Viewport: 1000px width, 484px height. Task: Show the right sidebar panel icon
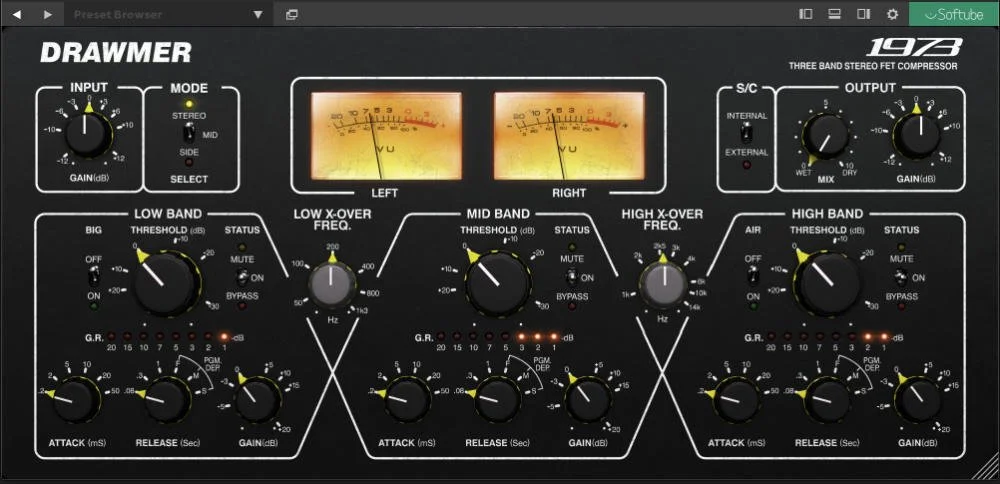point(864,14)
